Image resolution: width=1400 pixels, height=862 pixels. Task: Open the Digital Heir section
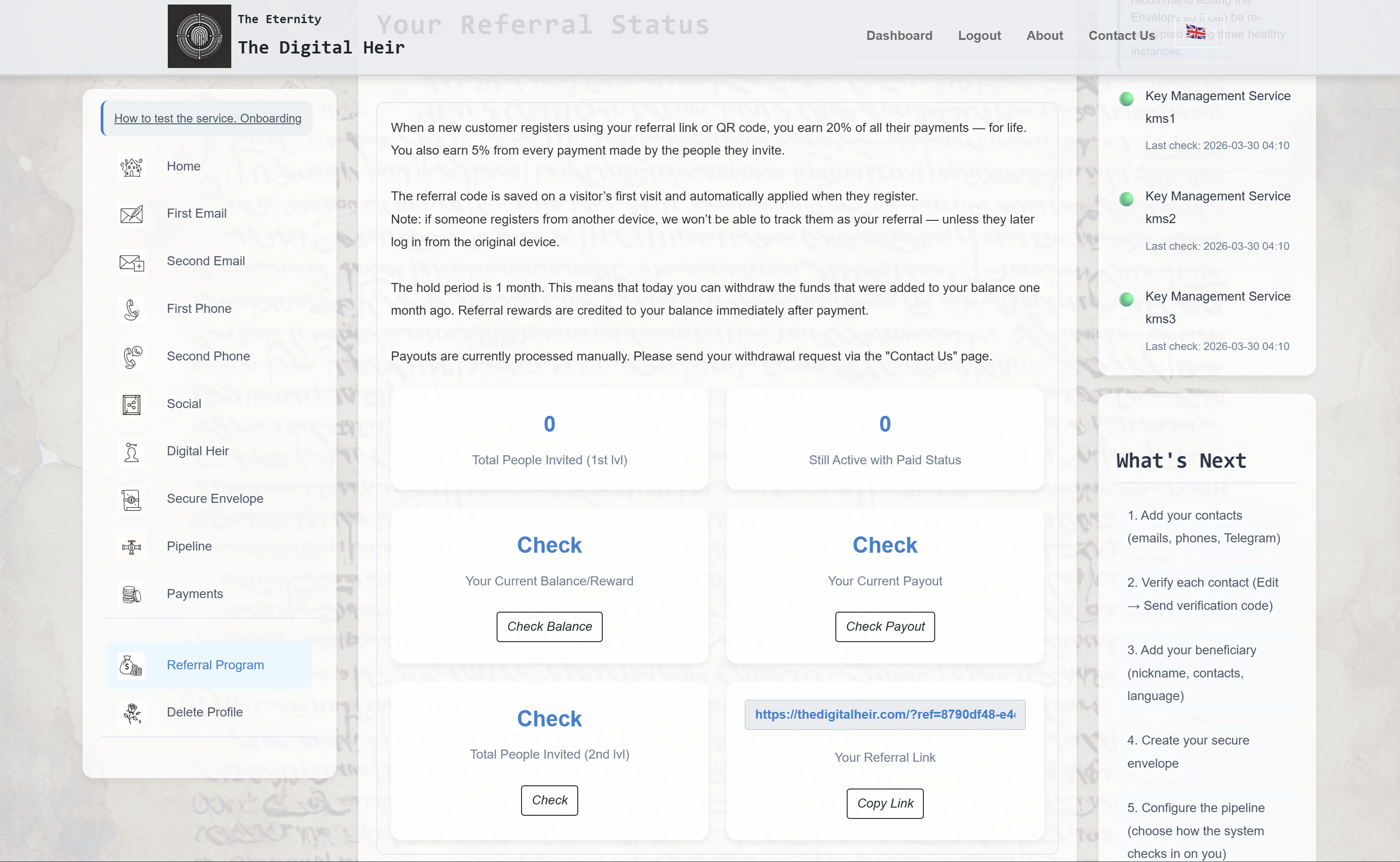point(209,452)
